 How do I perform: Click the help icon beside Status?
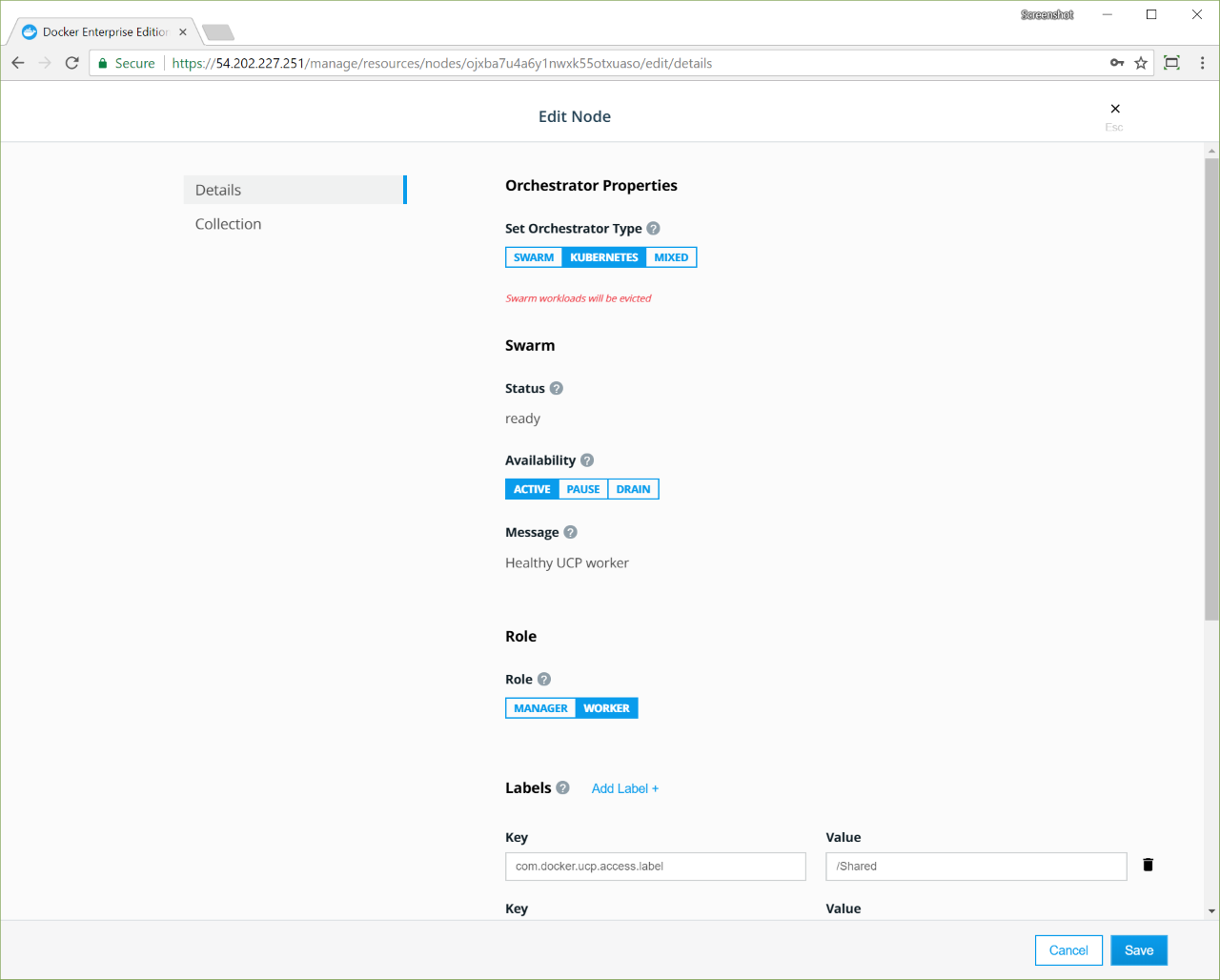557,389
